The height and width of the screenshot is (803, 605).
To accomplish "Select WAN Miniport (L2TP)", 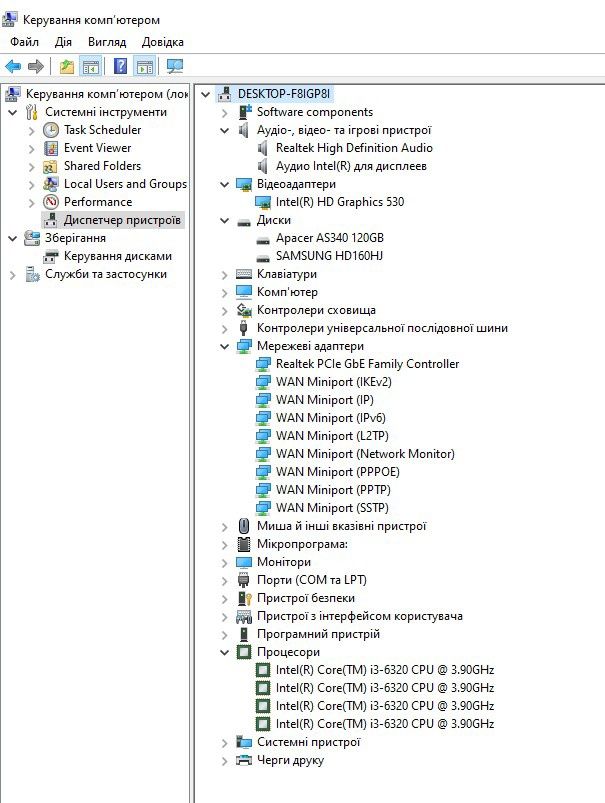I will point(332,436).
